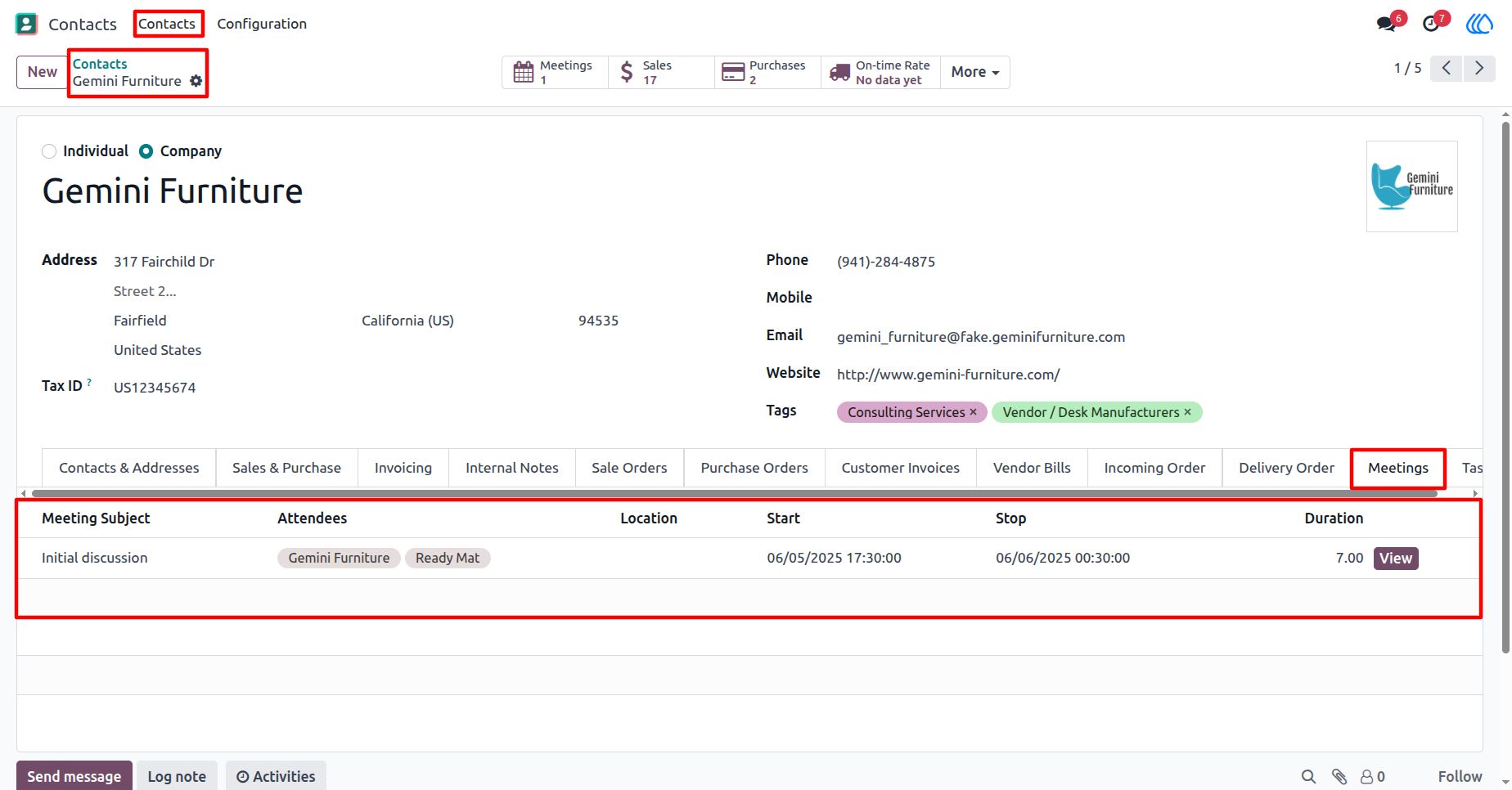Show followers count icon

[1372, 777]
